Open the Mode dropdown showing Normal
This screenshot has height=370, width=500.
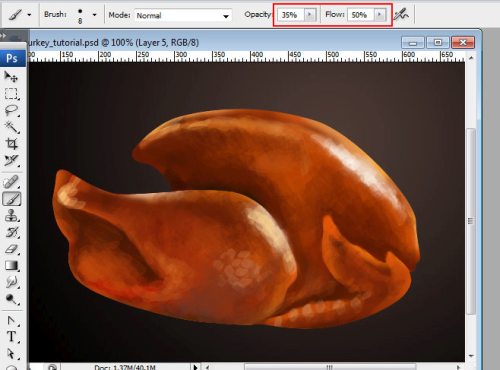183,15
